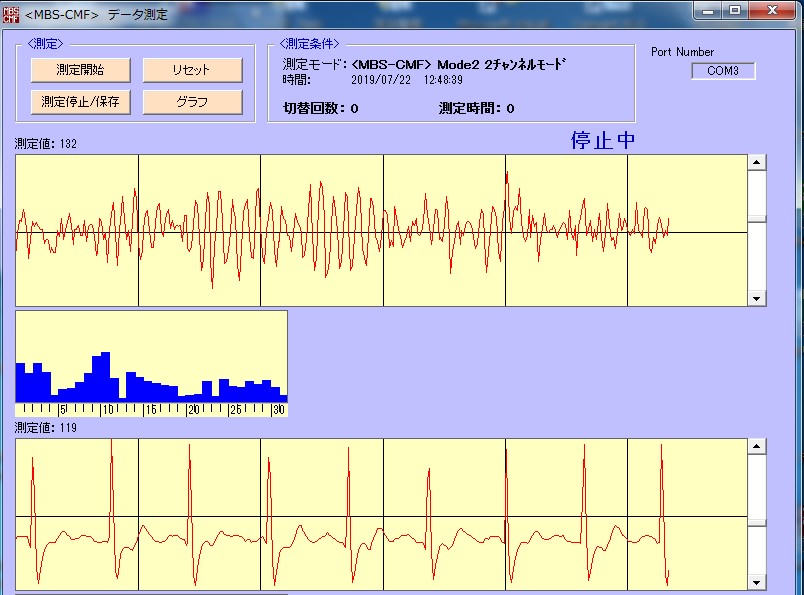Click the 測定開始 button
Screen dimensions: 804x595
coord(80,70)
